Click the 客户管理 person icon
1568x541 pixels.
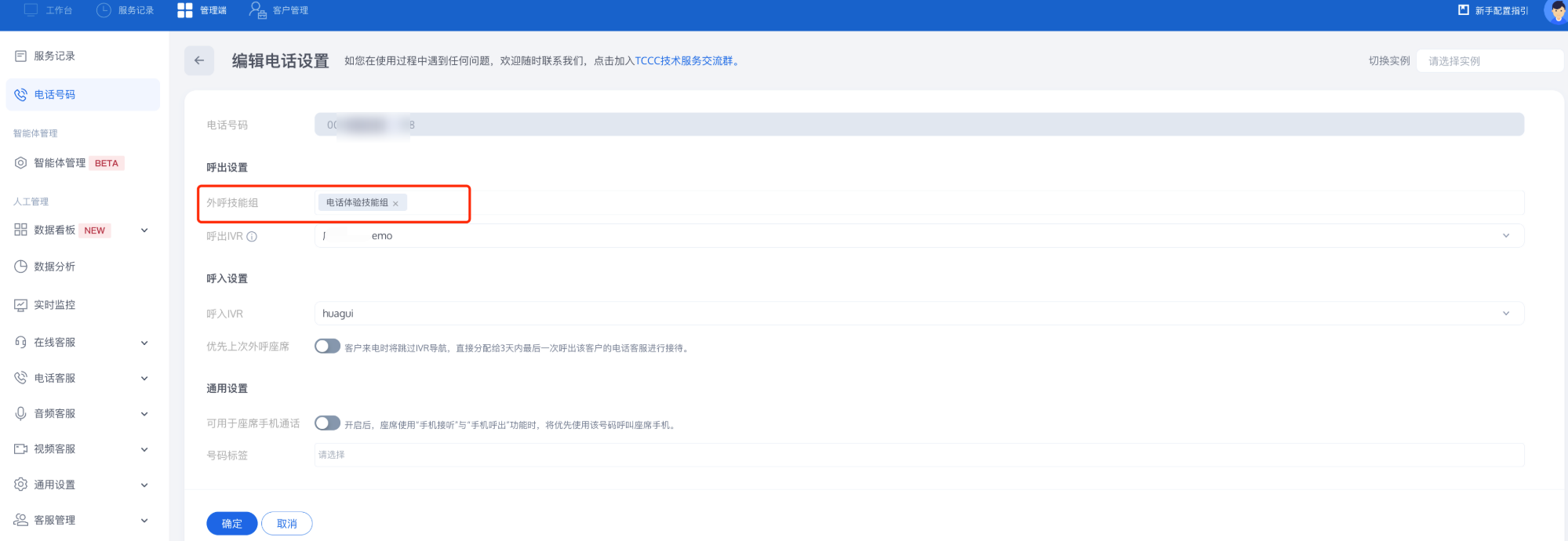pyautogui.click(x=257, y=10)
